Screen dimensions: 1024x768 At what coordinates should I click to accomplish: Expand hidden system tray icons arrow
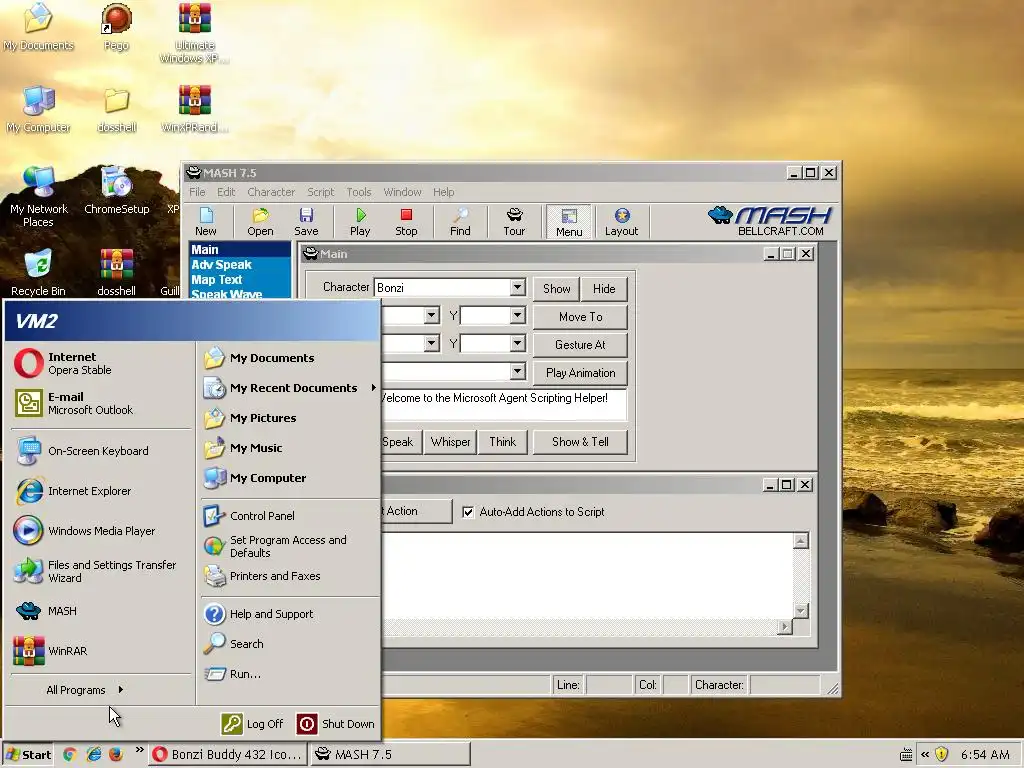(x=925, y=754)
